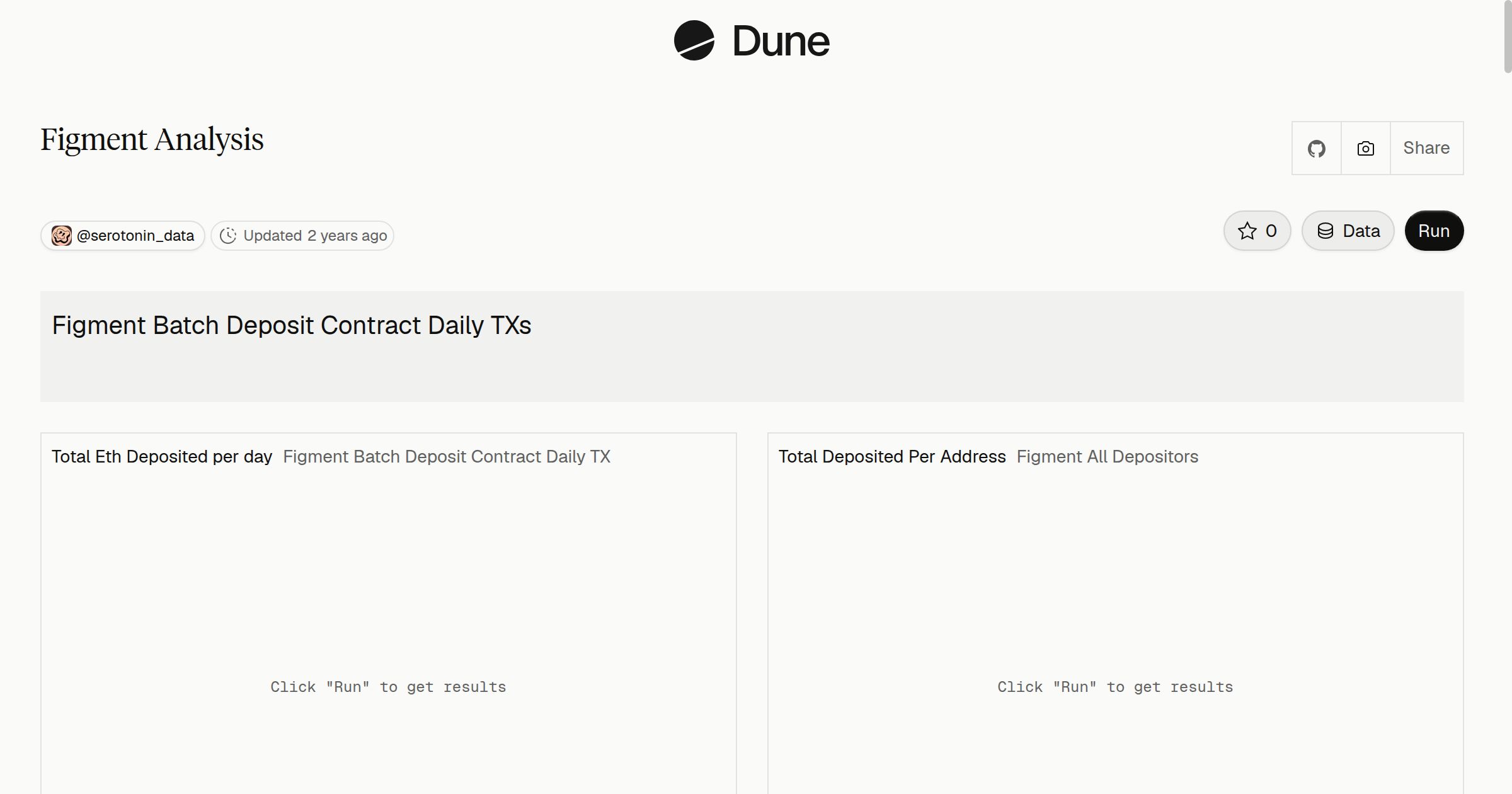This screenshot has height=794, width=1512.
Task: Open Figment All Depositors query link
Action: (1107, 456)
